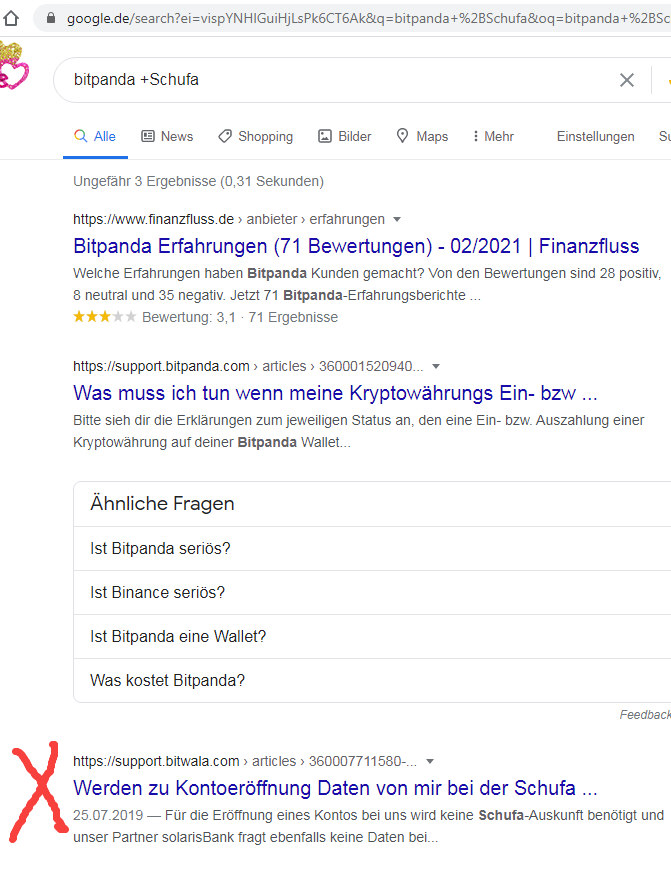The width and height of the screenshot is (671, 876).
Task: Expand question Ist Bitpanda seriös?
Action: pyautogui.click(x=372, y=549)
